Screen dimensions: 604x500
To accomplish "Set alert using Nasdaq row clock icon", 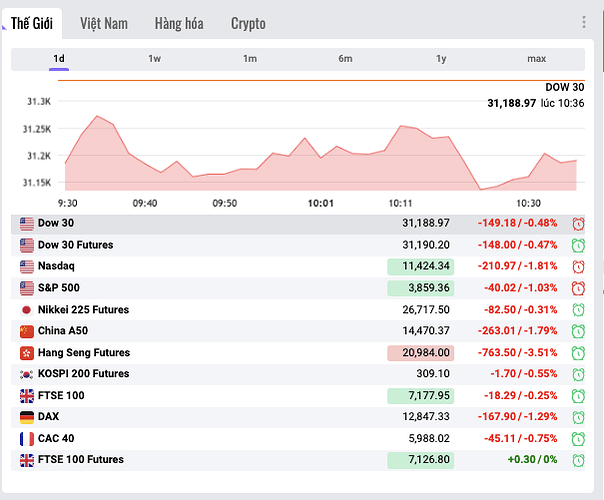I will 578,266.
